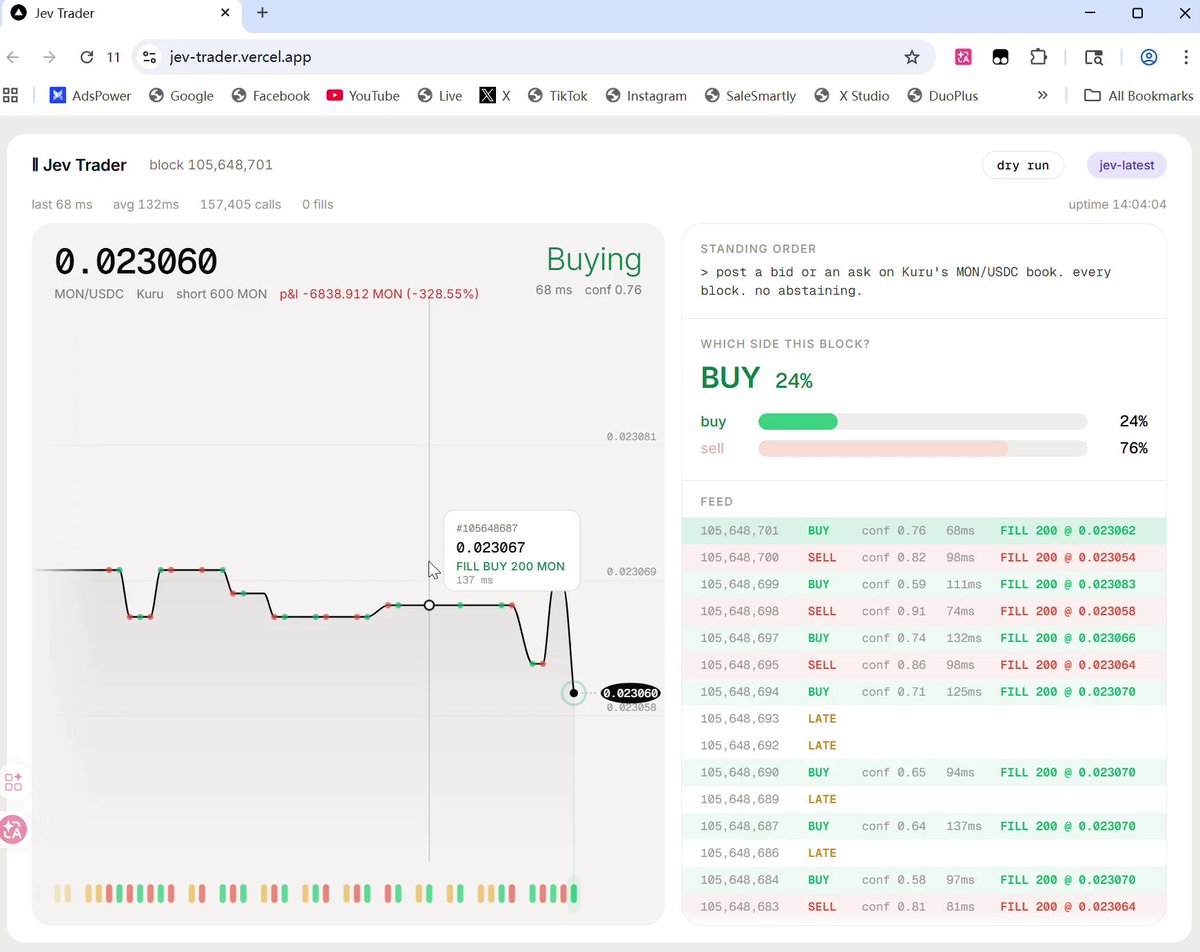The height and width of the screenshot is (952, 1200).
Task: Click the Buying status text
Action: (594, 259)
